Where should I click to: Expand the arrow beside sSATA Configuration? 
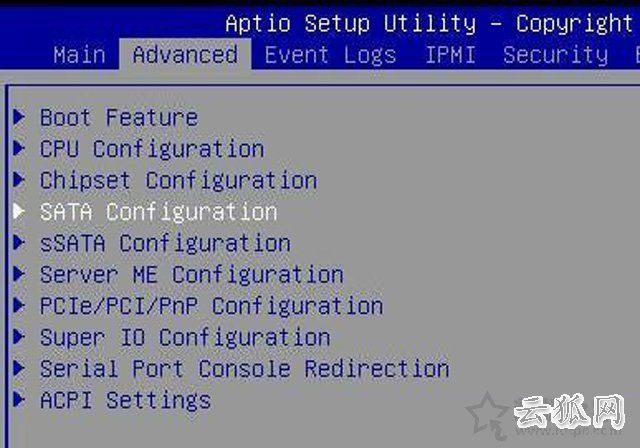19,243
